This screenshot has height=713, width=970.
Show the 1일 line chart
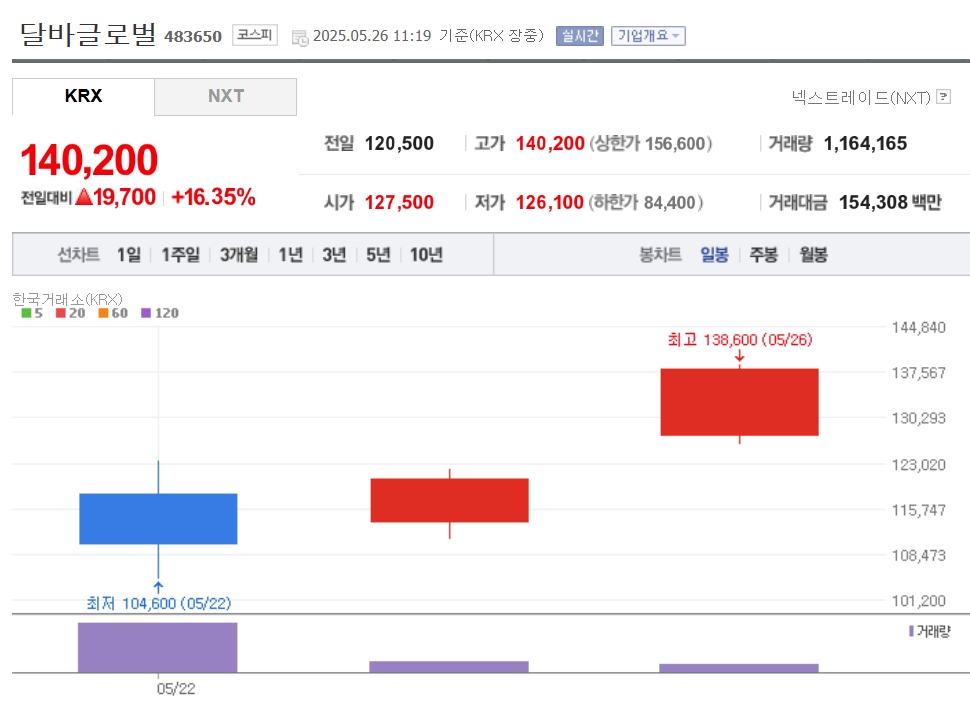(x=129, y=254)
